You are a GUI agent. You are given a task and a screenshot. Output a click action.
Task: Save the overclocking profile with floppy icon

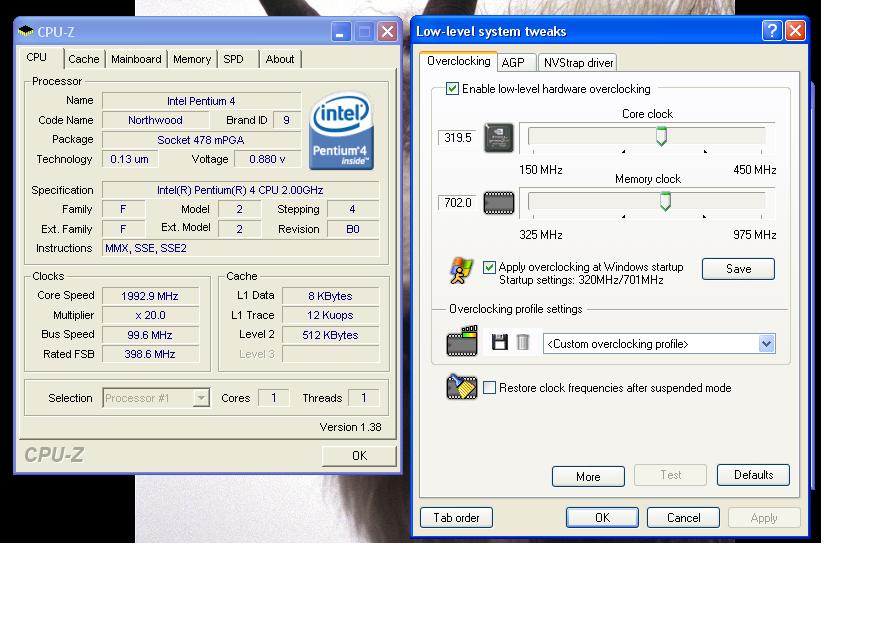tap(500, 342)
